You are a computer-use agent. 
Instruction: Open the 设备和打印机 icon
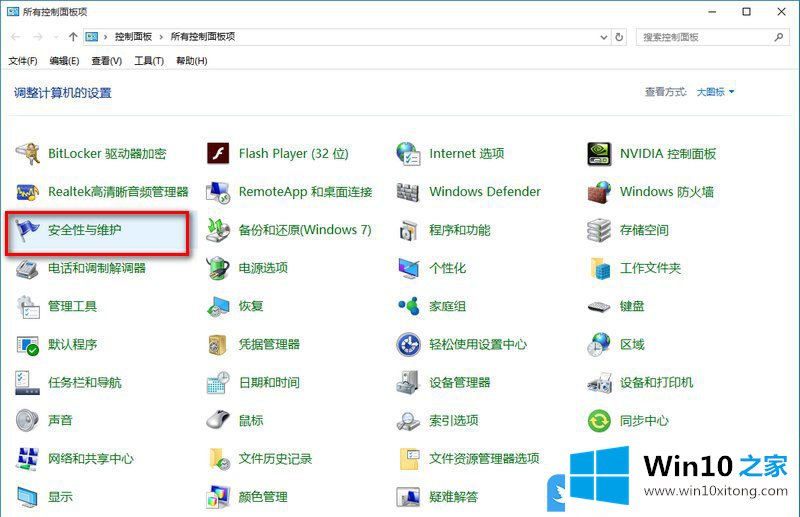pos(599,383)
